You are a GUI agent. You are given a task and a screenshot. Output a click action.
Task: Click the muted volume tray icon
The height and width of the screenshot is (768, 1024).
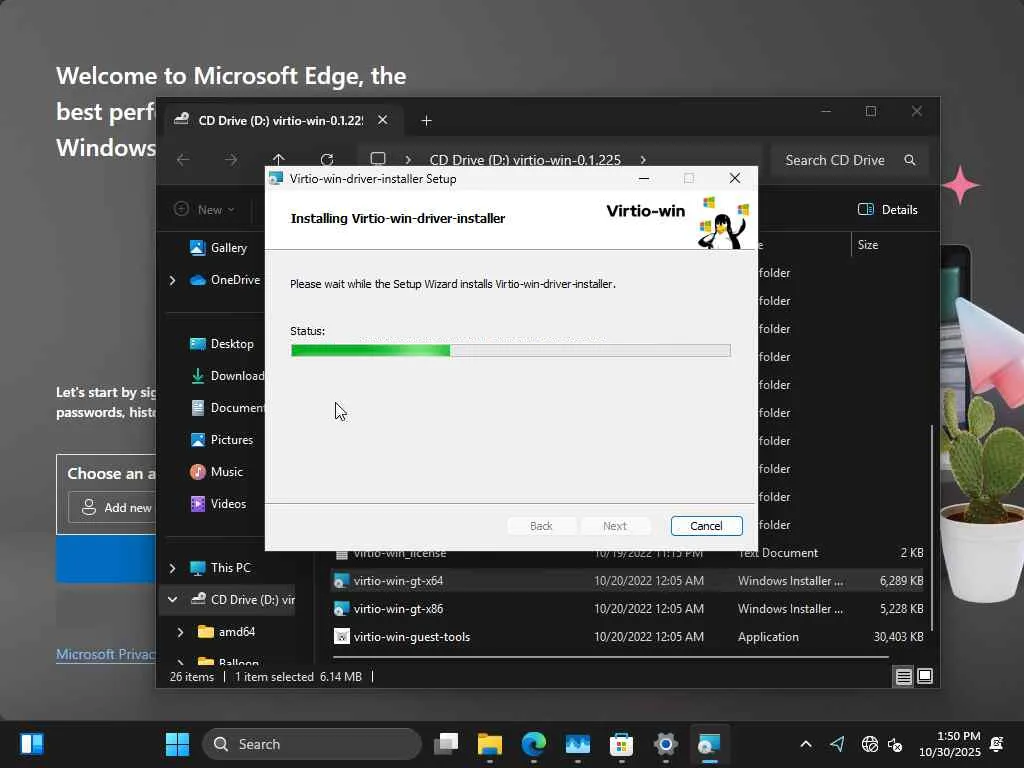click(x=895, y=744)
